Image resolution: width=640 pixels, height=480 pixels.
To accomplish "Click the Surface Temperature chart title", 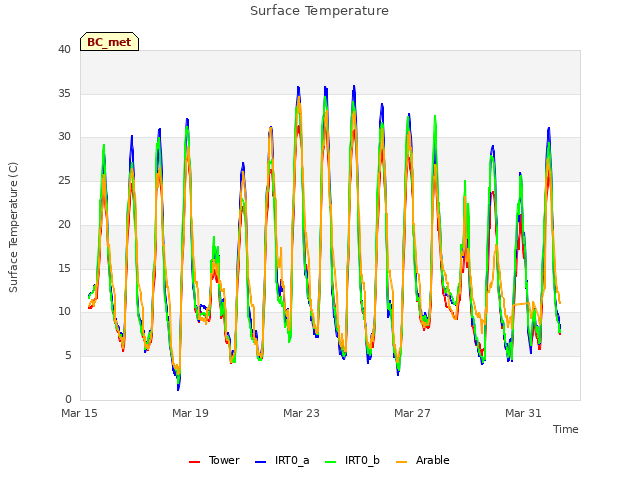I will [319, 11].
